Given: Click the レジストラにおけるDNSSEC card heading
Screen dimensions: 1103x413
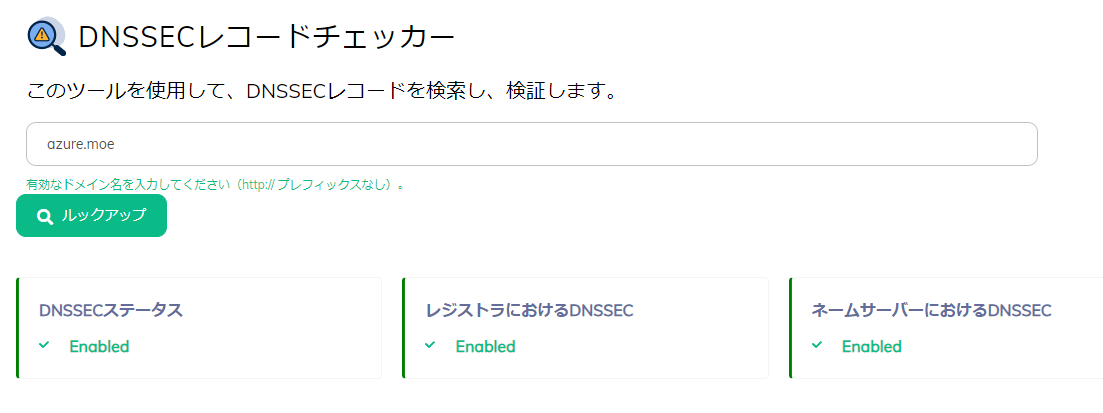Looking at the screenshot, I should coord(529,310).
